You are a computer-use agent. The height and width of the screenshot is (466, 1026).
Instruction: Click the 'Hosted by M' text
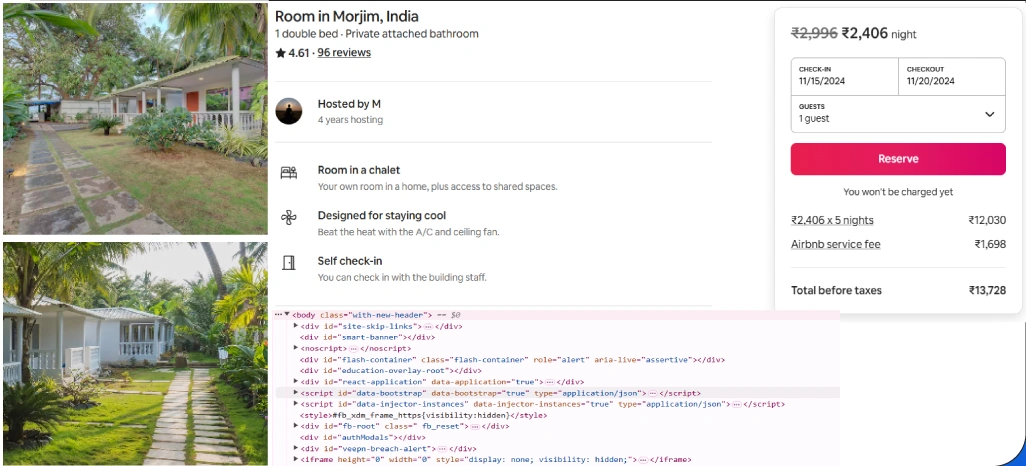[349, 104]
